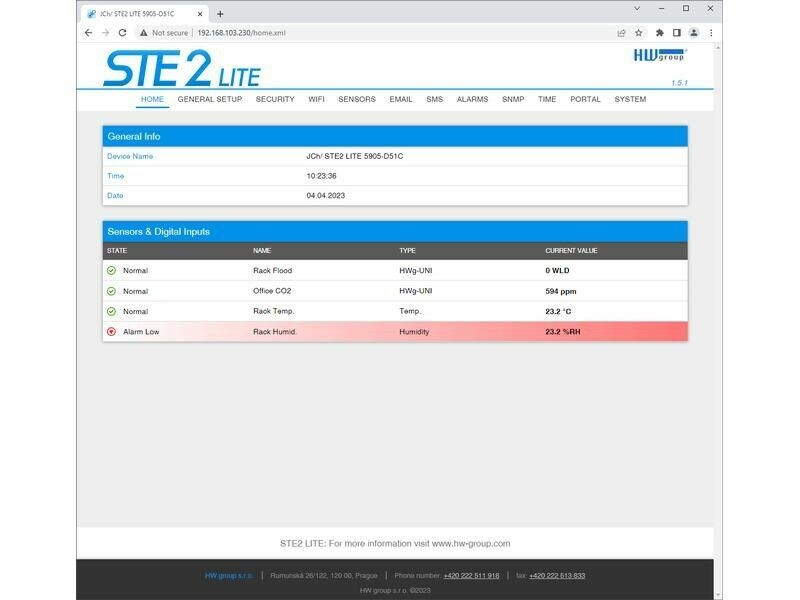Reload the page with the refresh icon
This screenshot has width=800, height=600.
pyautogui.click(x=122, y=32)
